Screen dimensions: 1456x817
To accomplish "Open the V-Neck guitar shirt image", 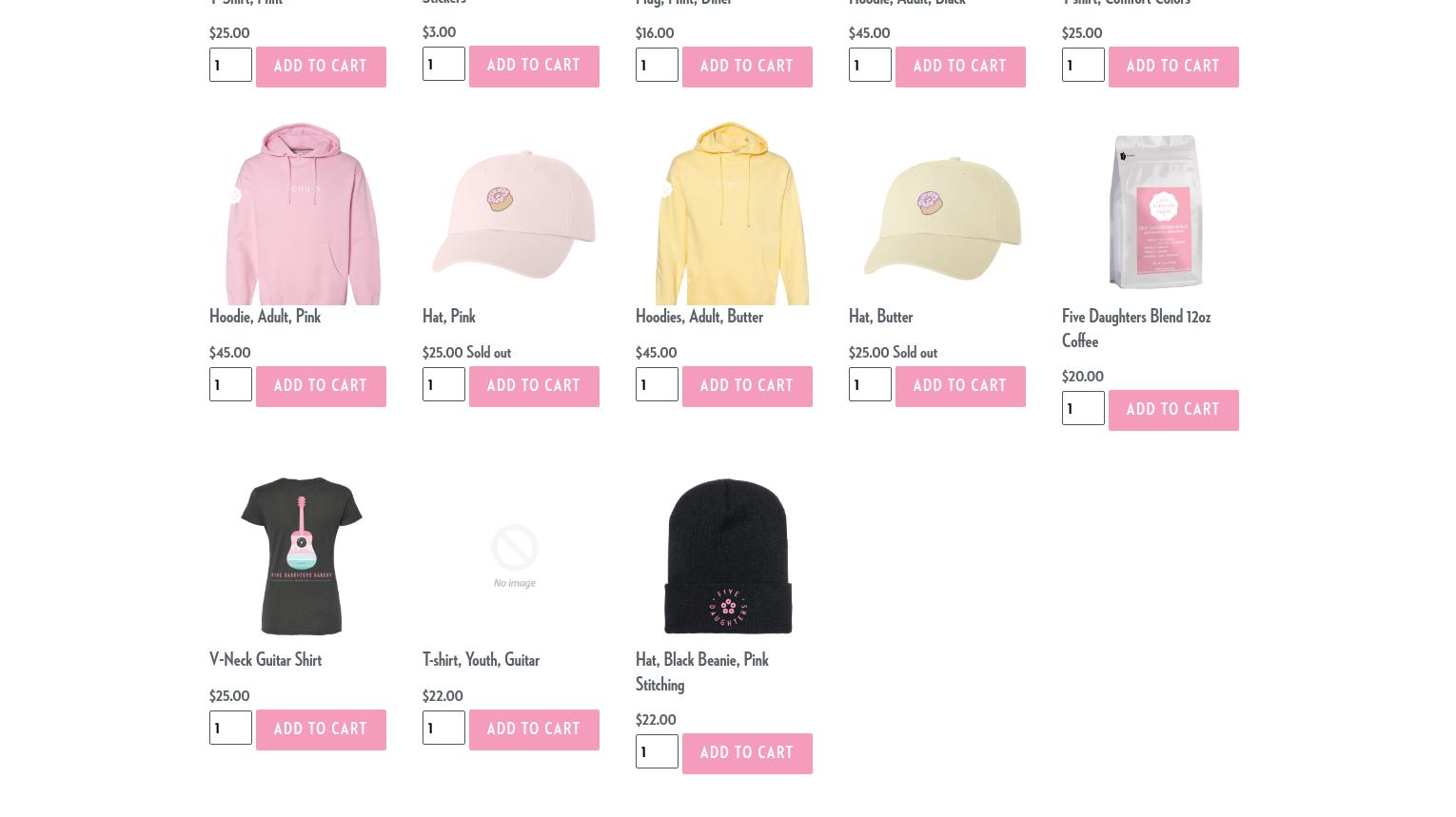I will coord(301,555).
